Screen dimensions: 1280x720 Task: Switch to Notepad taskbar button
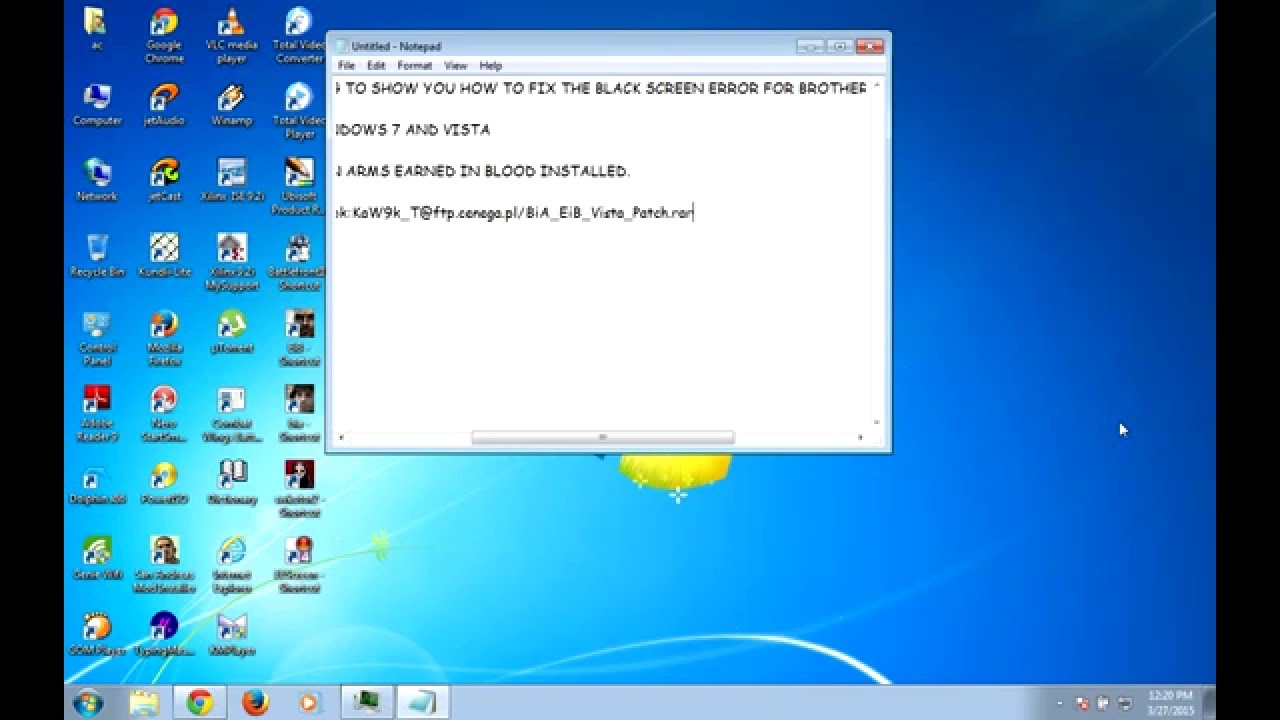422,702
